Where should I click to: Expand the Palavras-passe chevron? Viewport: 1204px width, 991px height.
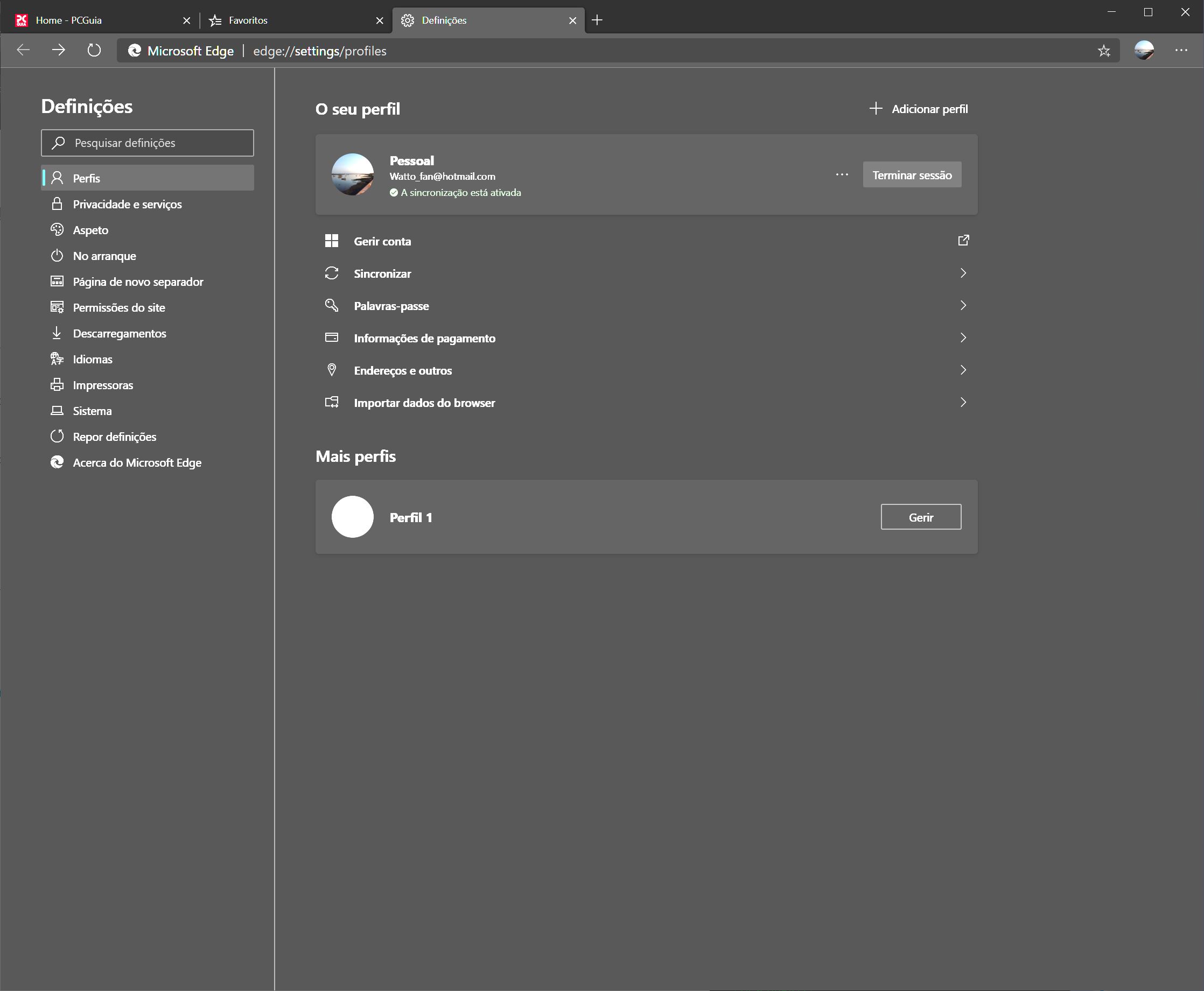pos(963,305)
